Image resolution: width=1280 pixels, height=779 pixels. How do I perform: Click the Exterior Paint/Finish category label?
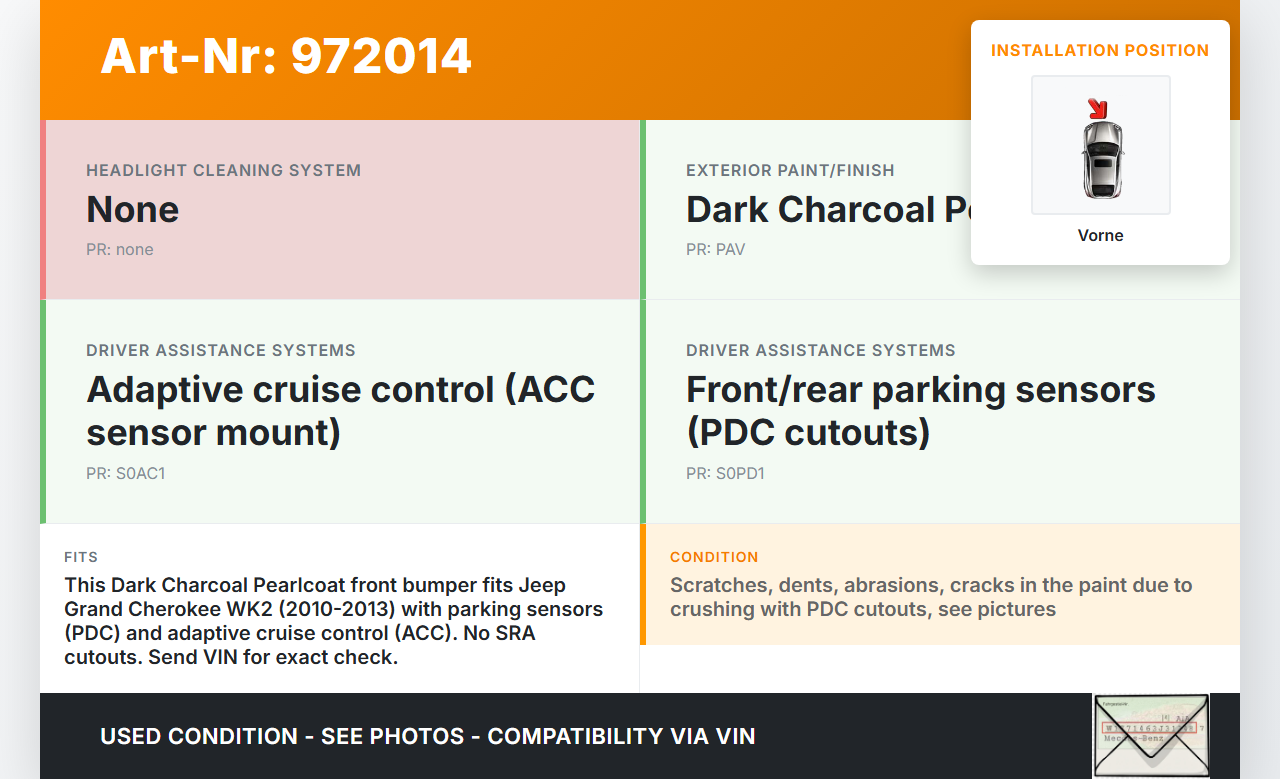pyautogui.click(x=790, y=170)
